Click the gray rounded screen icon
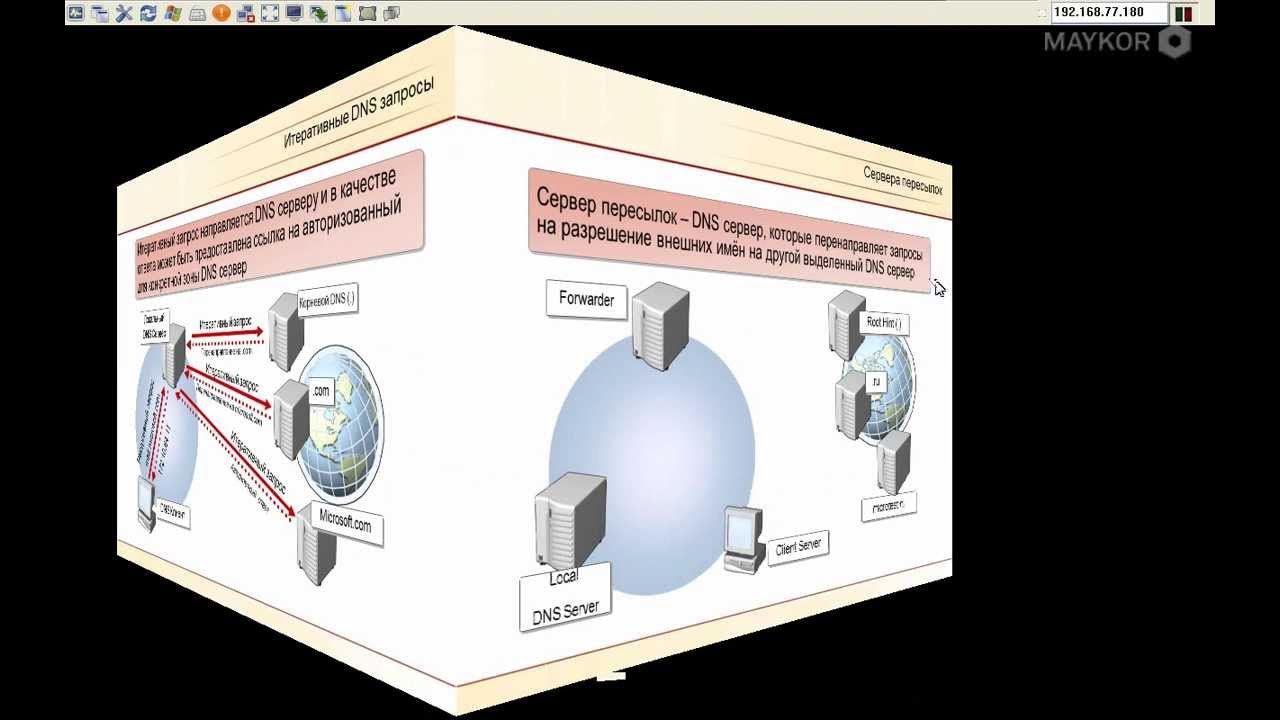This screenshot has width=1280, height=720. click(367, 13)
